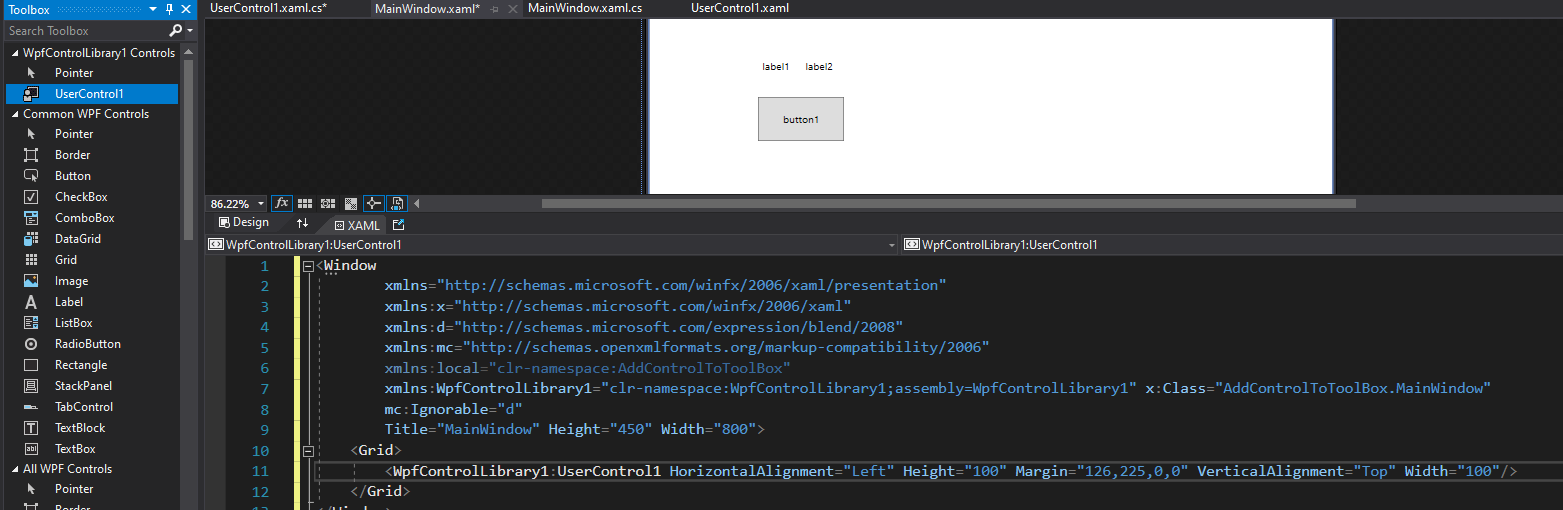Pick the CheckBox control icon
The height and width of the screenshot is (510, 1563).
pos(31,197)
